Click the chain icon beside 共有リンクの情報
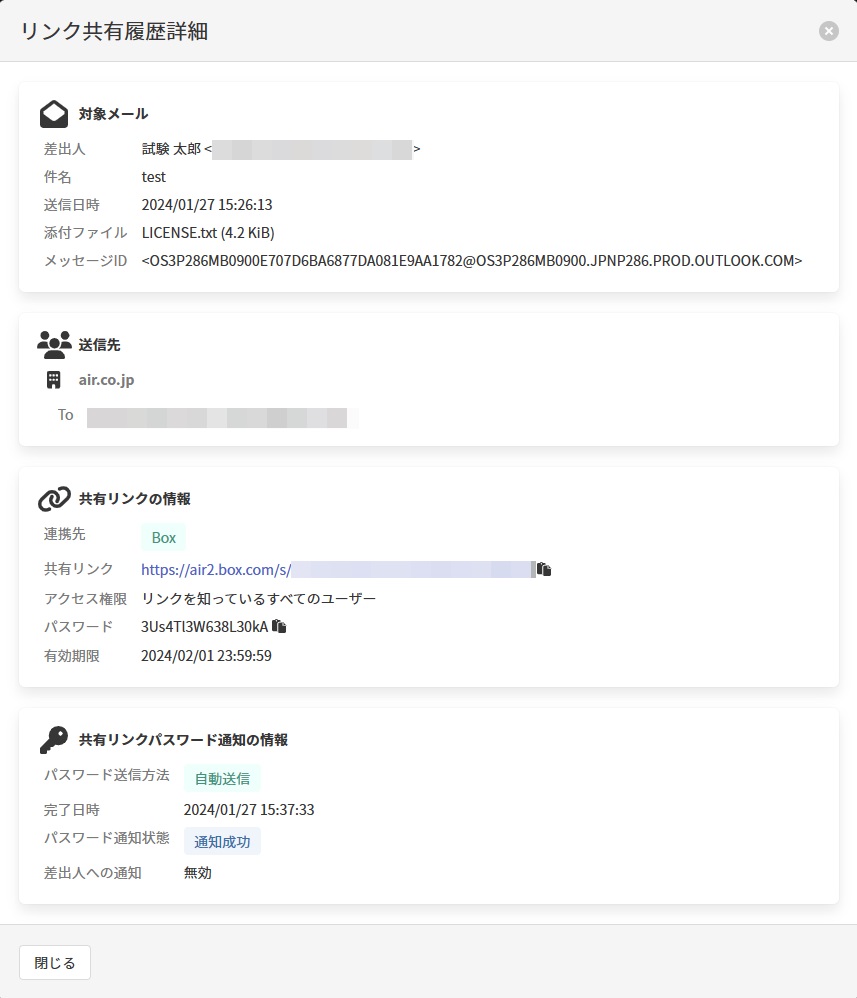 point(54,499)
